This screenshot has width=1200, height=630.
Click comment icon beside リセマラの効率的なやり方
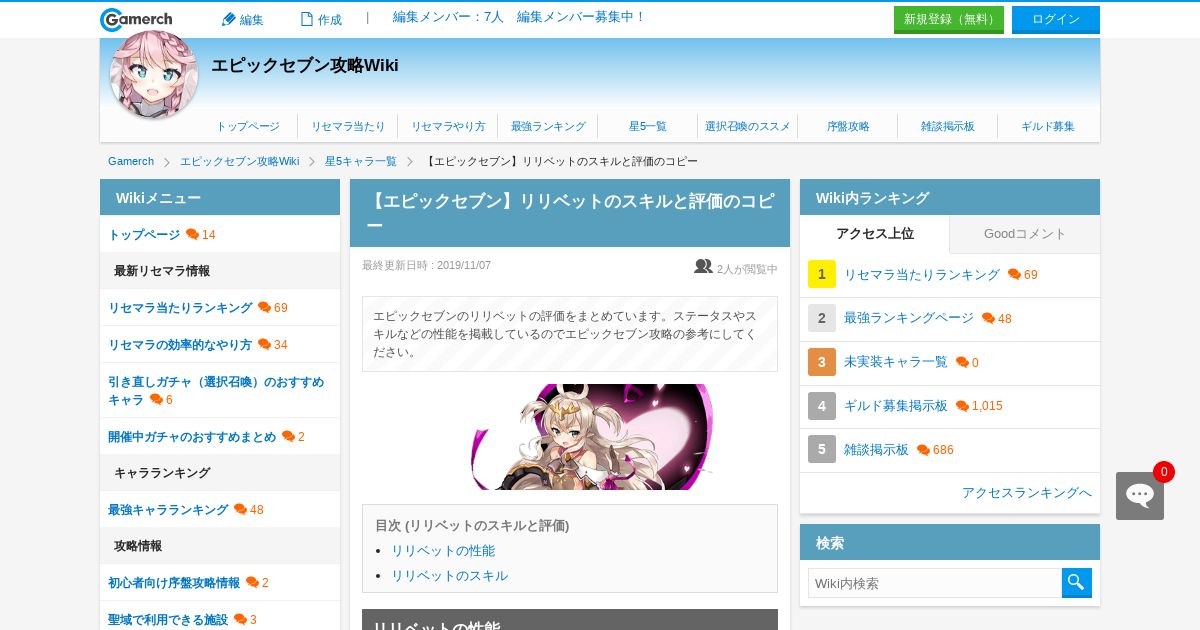[264, 345]
